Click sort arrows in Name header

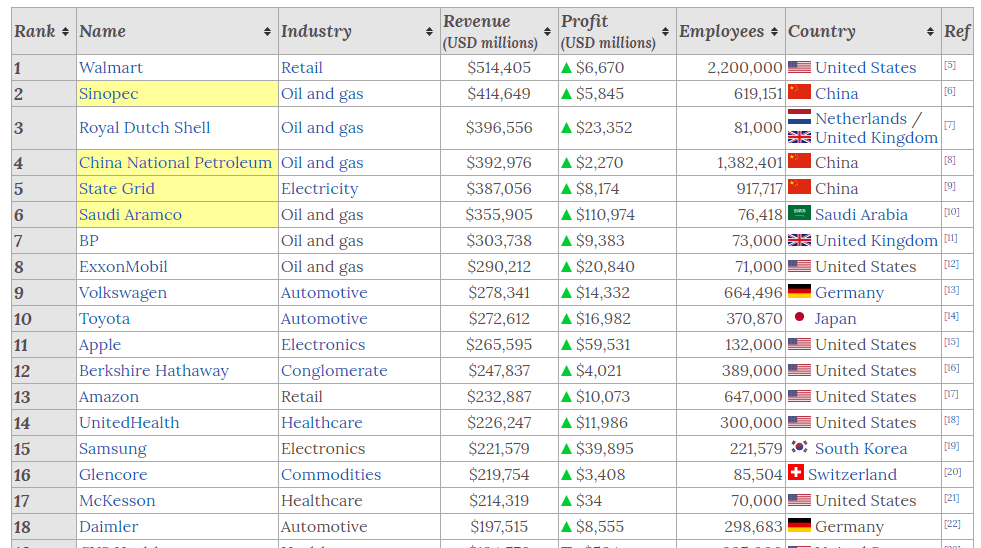pos(267,32)
